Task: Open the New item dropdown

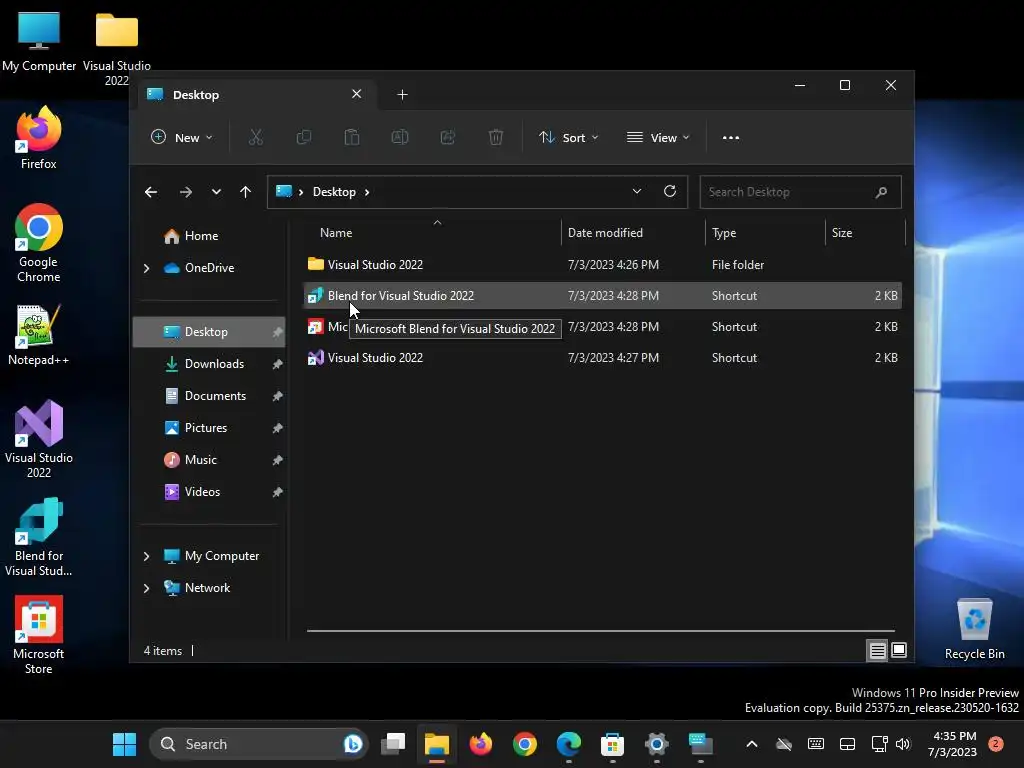Action: pos(182,137)
